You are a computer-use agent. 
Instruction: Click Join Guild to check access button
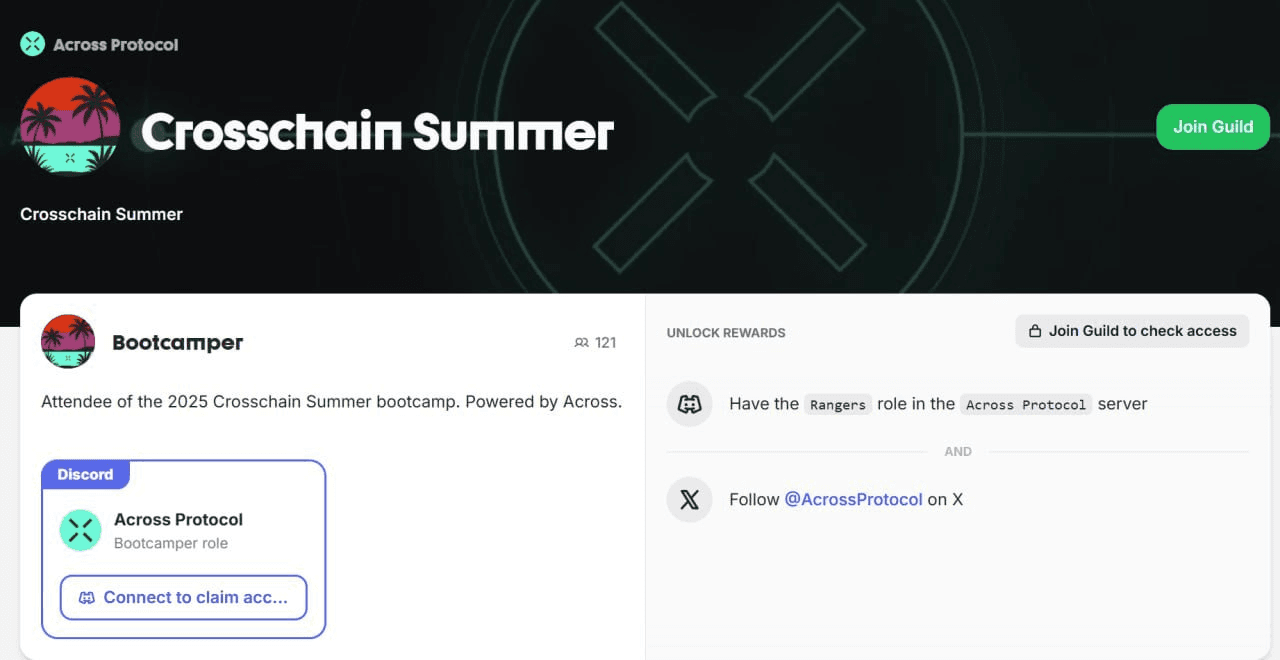pyautogui.click(x=1132, y=331)
